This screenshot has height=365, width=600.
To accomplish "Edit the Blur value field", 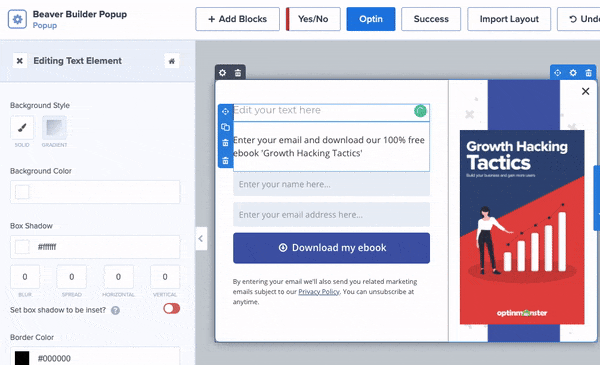I will click(25, 277).
